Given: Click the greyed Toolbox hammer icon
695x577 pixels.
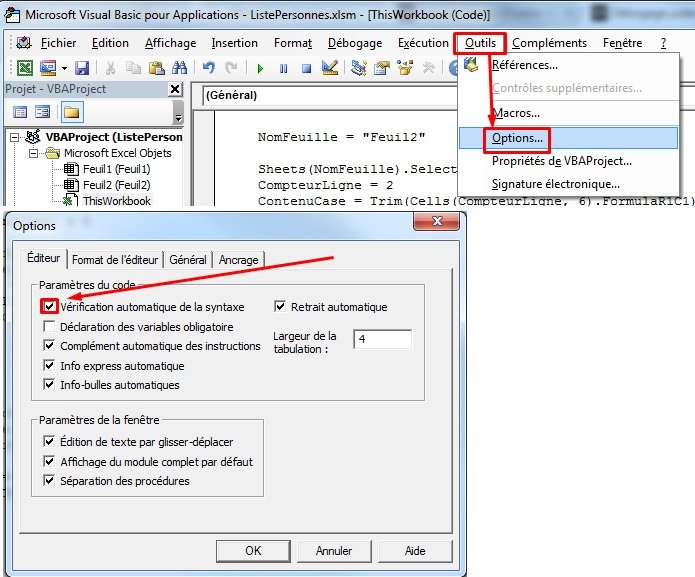Looking at the screenshot, I should 428,68.
